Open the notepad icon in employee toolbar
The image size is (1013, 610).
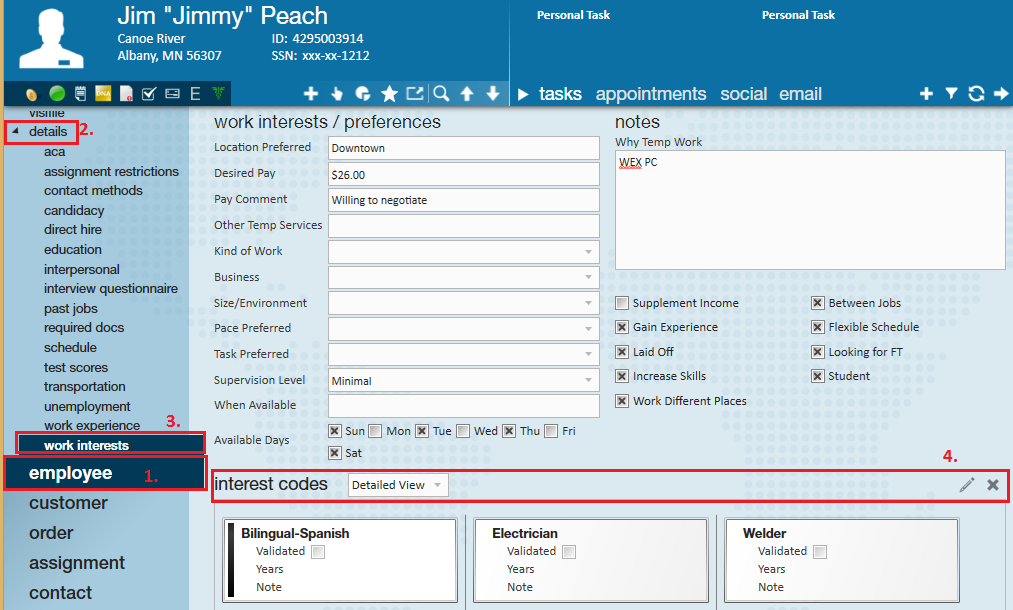[x=80, y=94]
